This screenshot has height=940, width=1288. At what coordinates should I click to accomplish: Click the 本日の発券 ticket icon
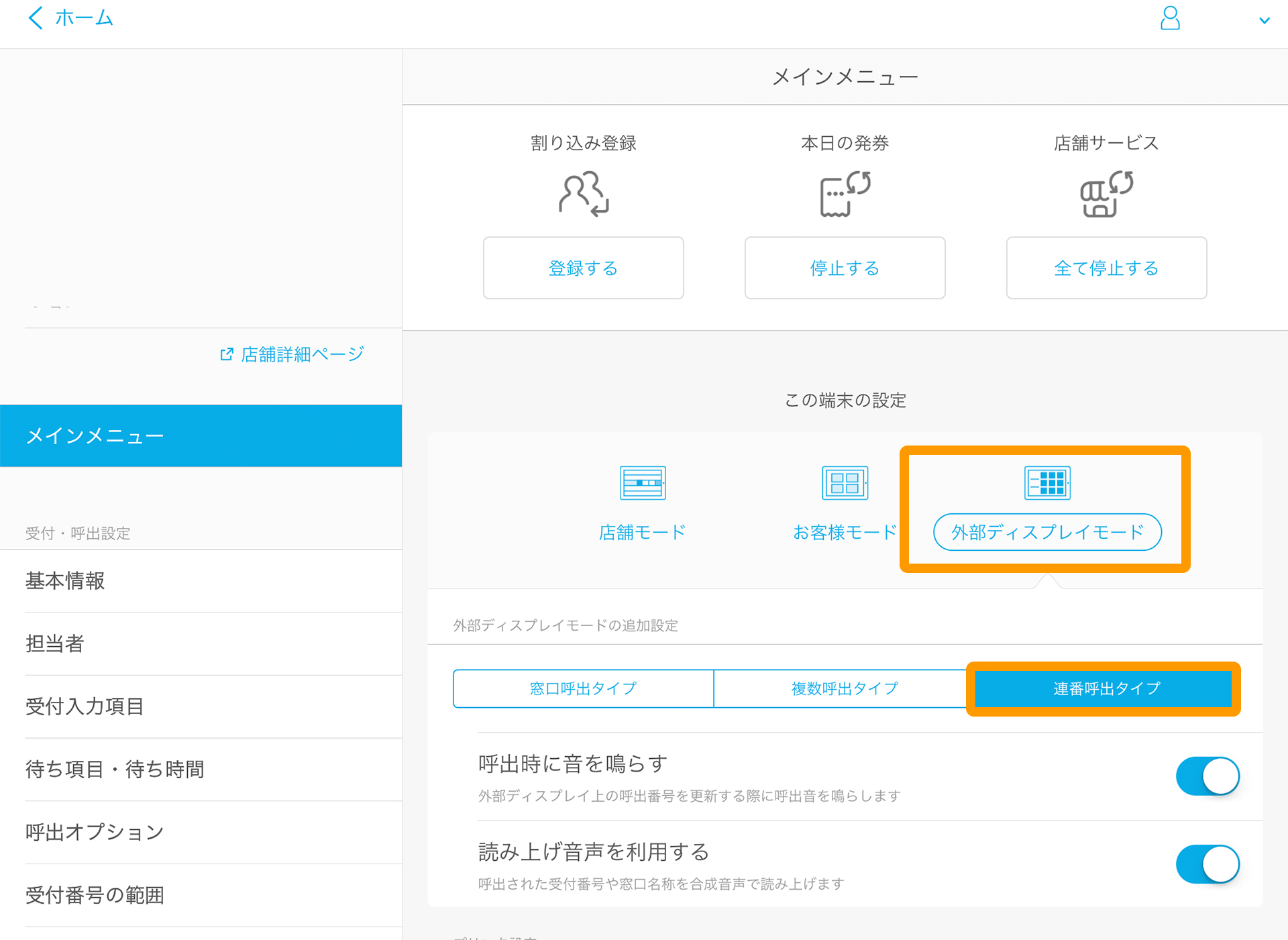pos(845,195)
